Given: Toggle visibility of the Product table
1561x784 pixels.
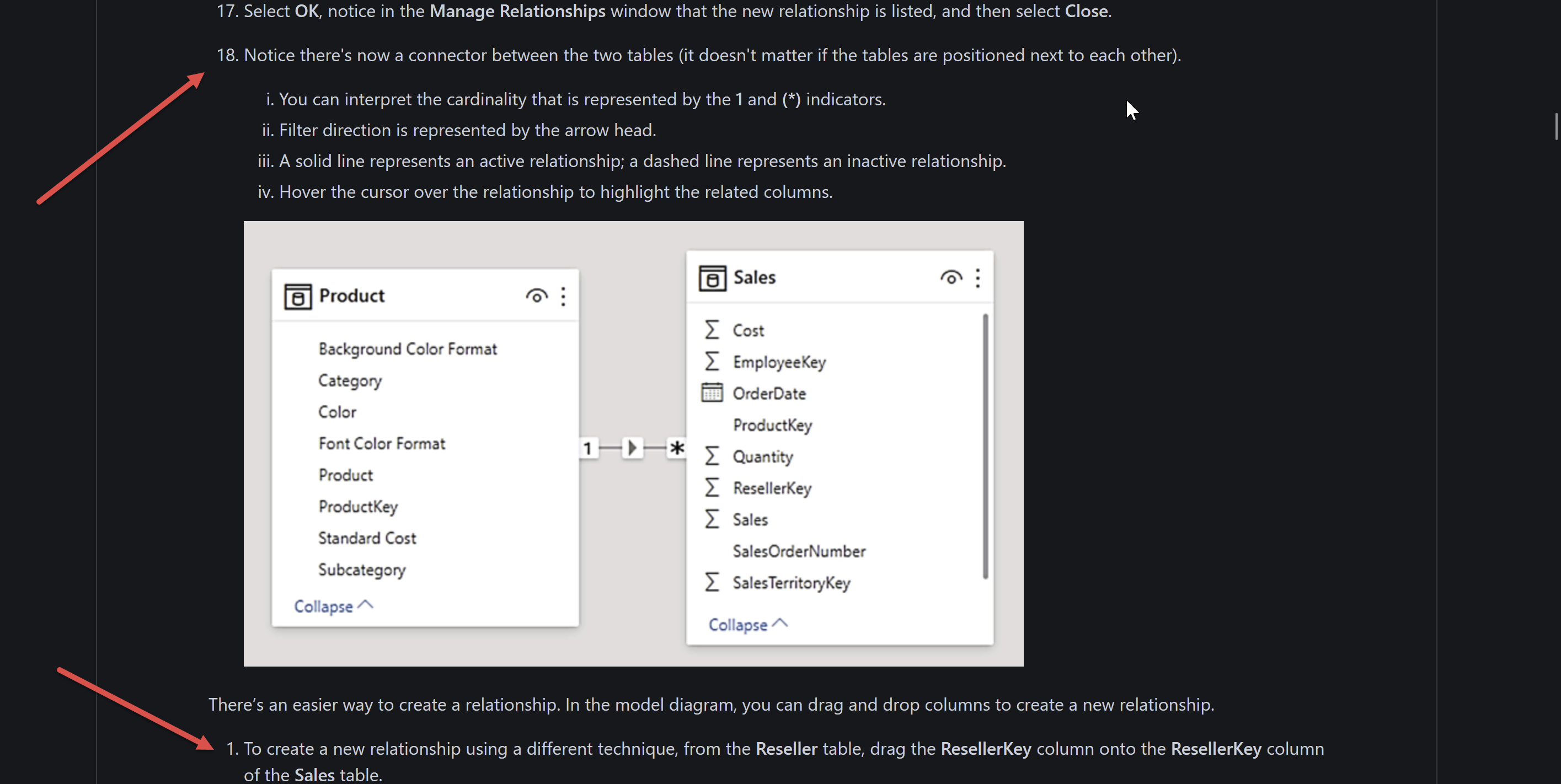Looking at the screenshot, I should [x=536, y=296].
